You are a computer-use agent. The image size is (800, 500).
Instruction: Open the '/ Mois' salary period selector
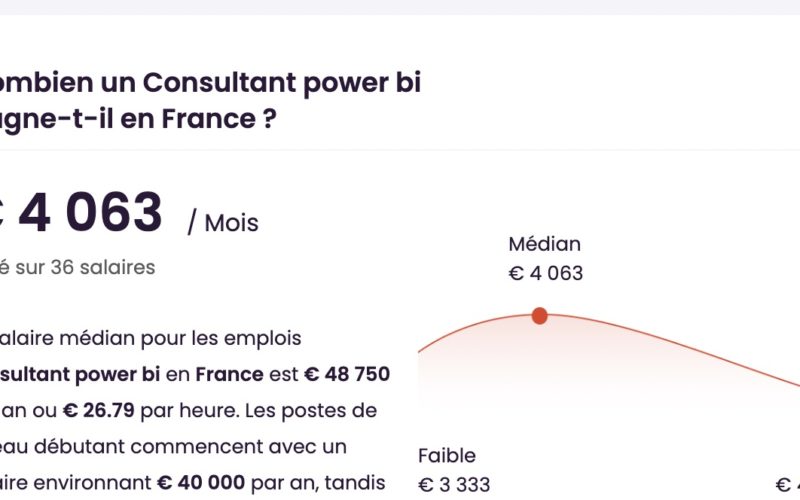point(223,223)
